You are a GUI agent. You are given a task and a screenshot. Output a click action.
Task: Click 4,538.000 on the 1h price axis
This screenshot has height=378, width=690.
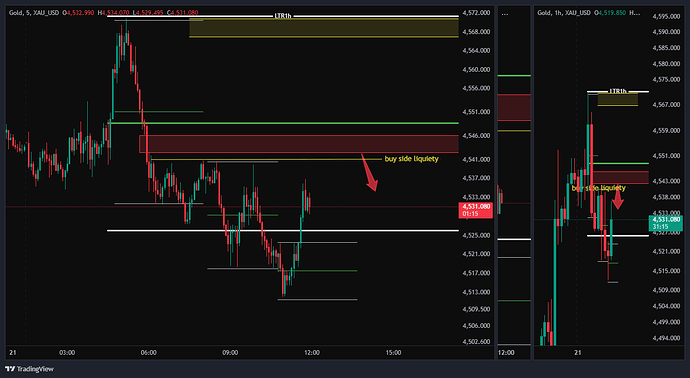pos(666,197)
